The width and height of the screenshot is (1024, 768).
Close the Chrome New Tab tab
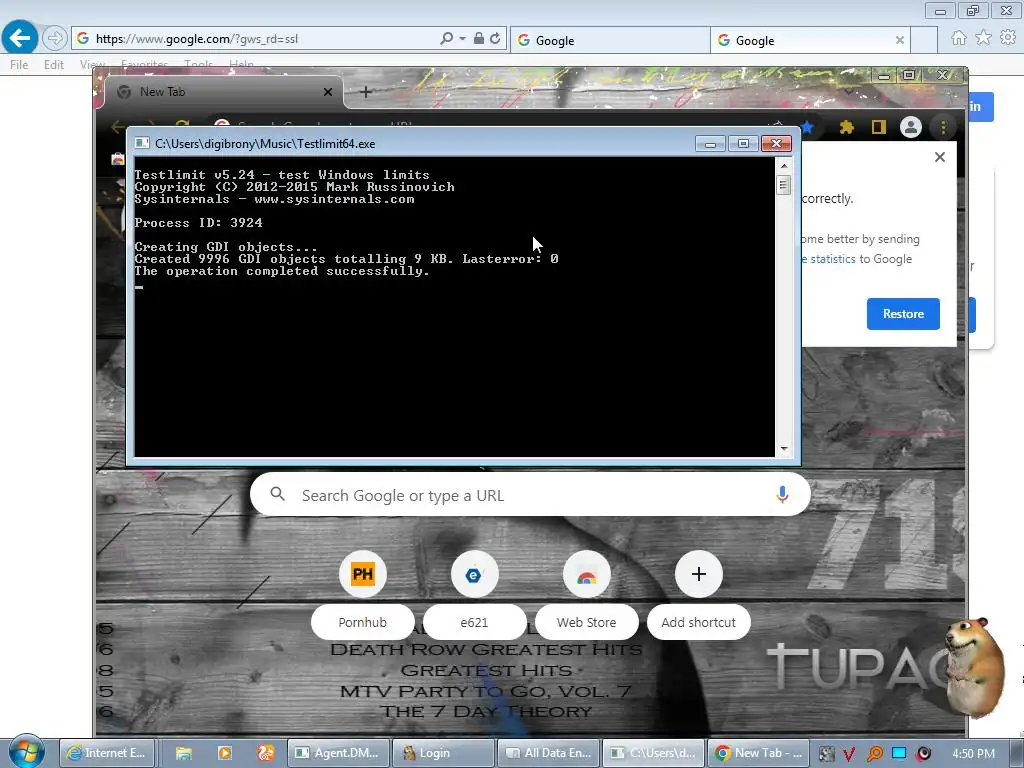tap(328, 92)
